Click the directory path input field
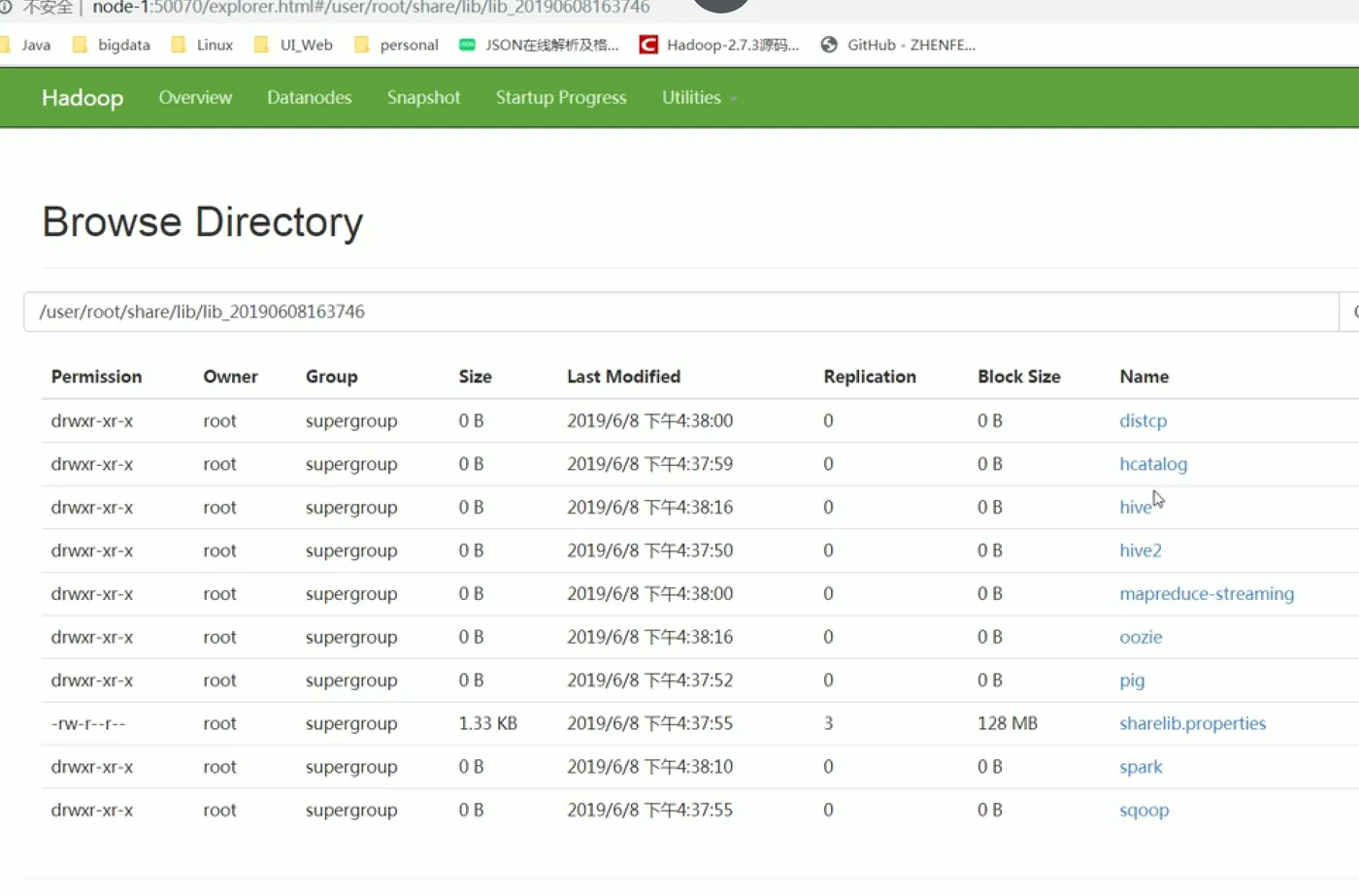Viewport: 1359px width, 896px height. (x=681, y=312)
